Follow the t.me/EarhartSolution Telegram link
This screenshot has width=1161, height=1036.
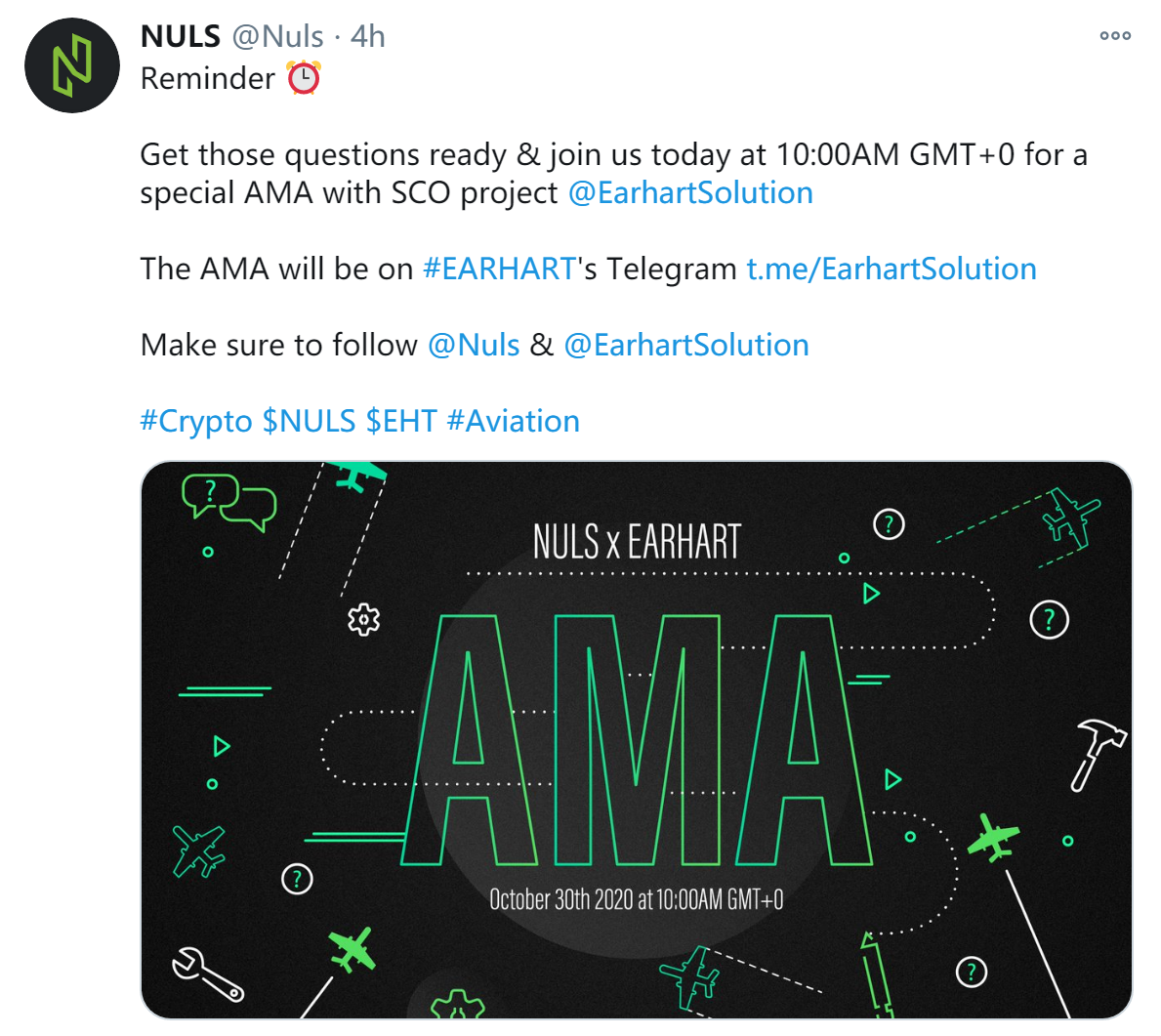point(891,269)
